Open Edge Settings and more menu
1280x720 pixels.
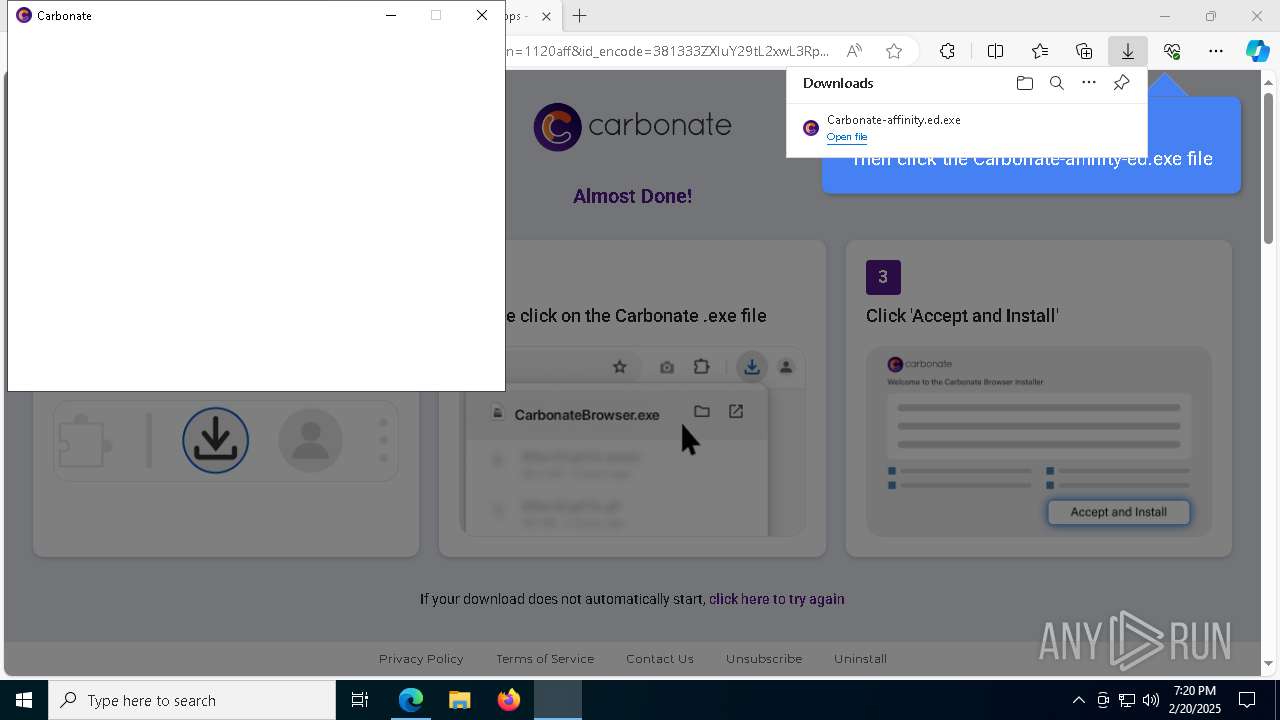point(1216,51)
